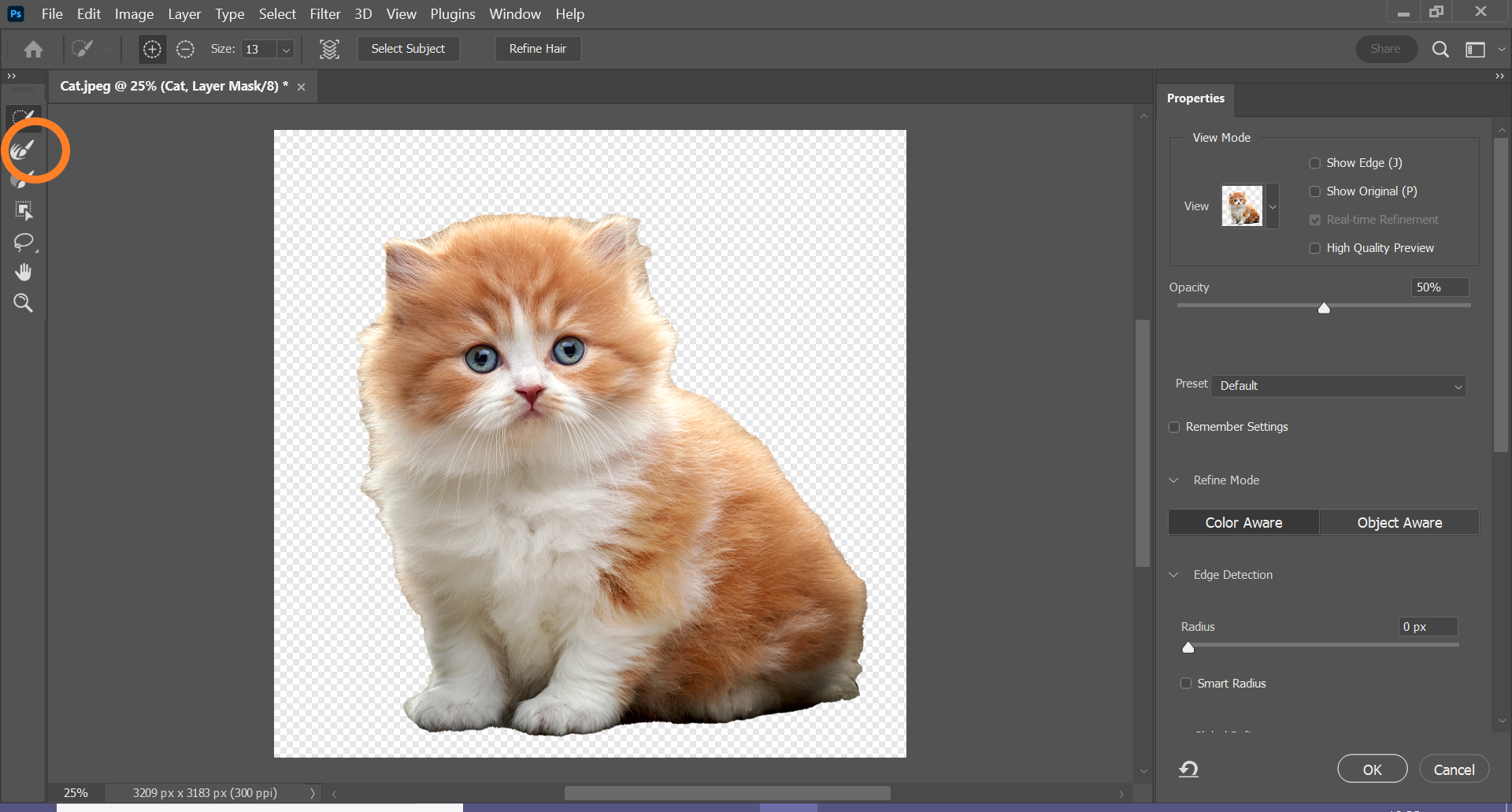Enable Smart Radius checkbox
The image size is (1512, 812).
pos(1186,684)
